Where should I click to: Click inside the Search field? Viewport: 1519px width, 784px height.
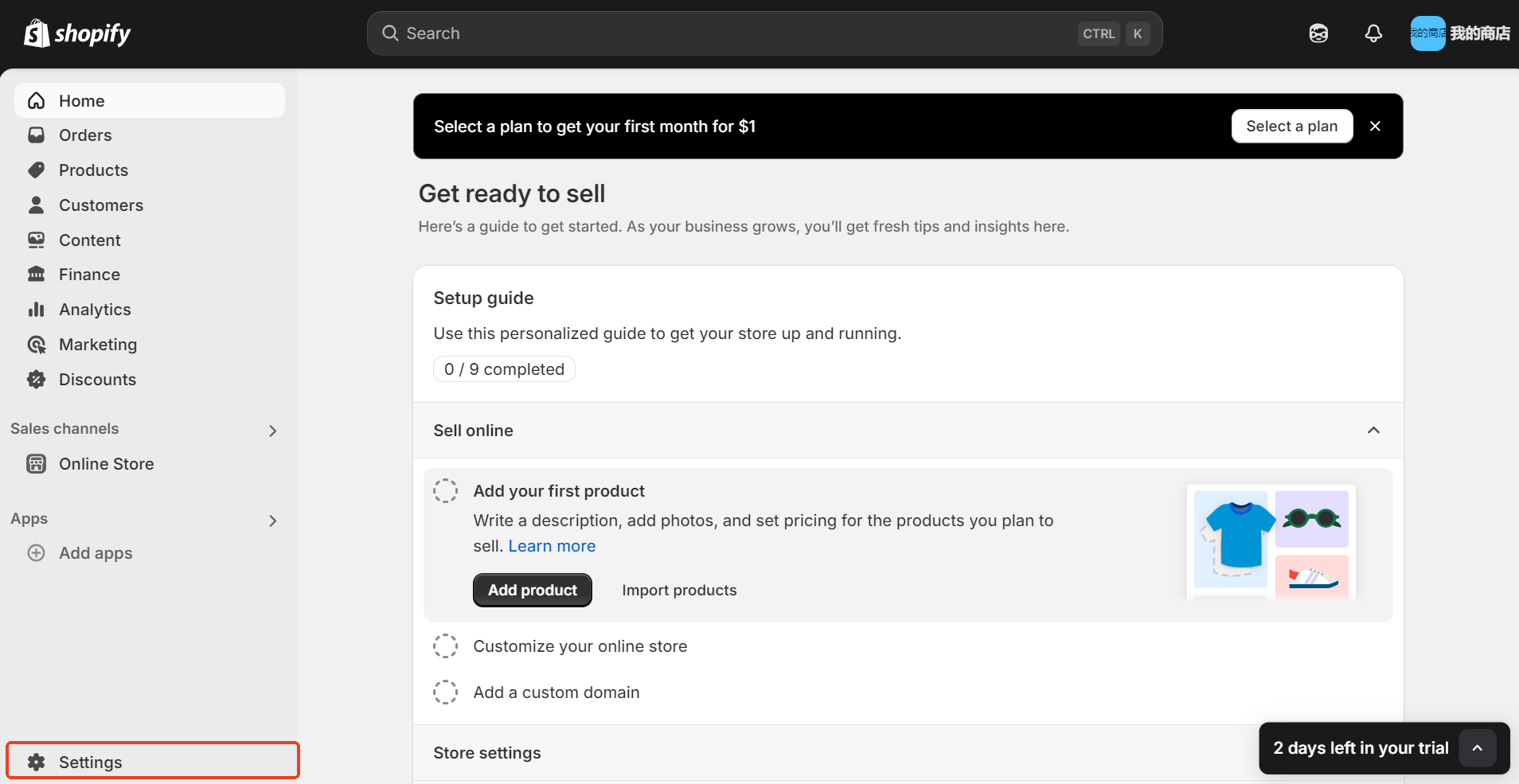pos(717,33)
